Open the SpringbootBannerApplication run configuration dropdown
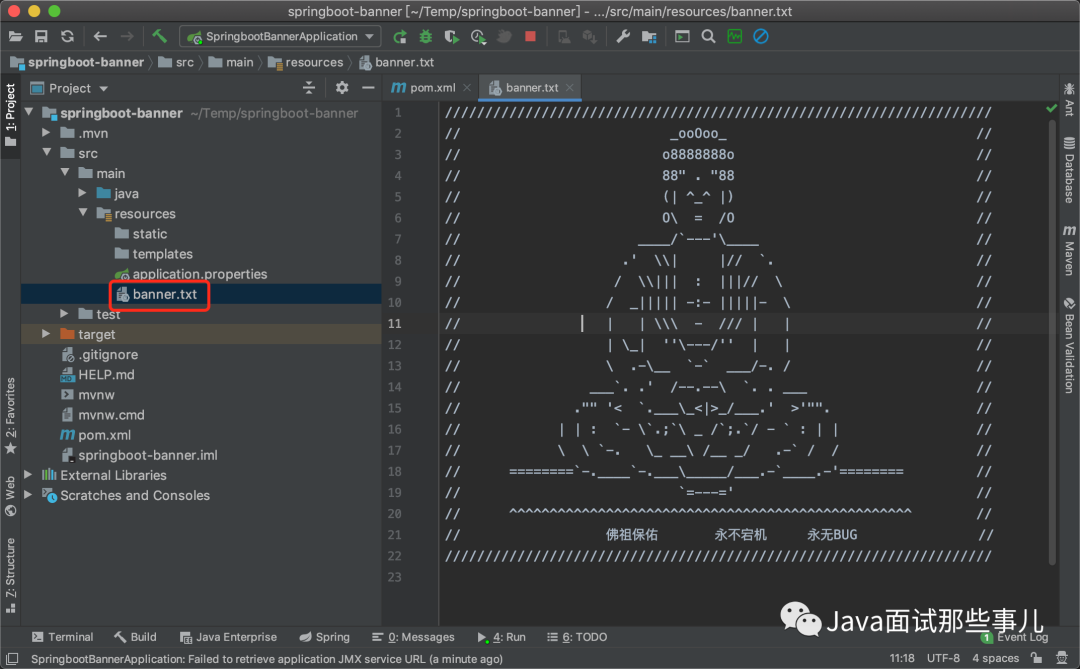Viewport: 1080px width, 669px height. click(280, 37)
